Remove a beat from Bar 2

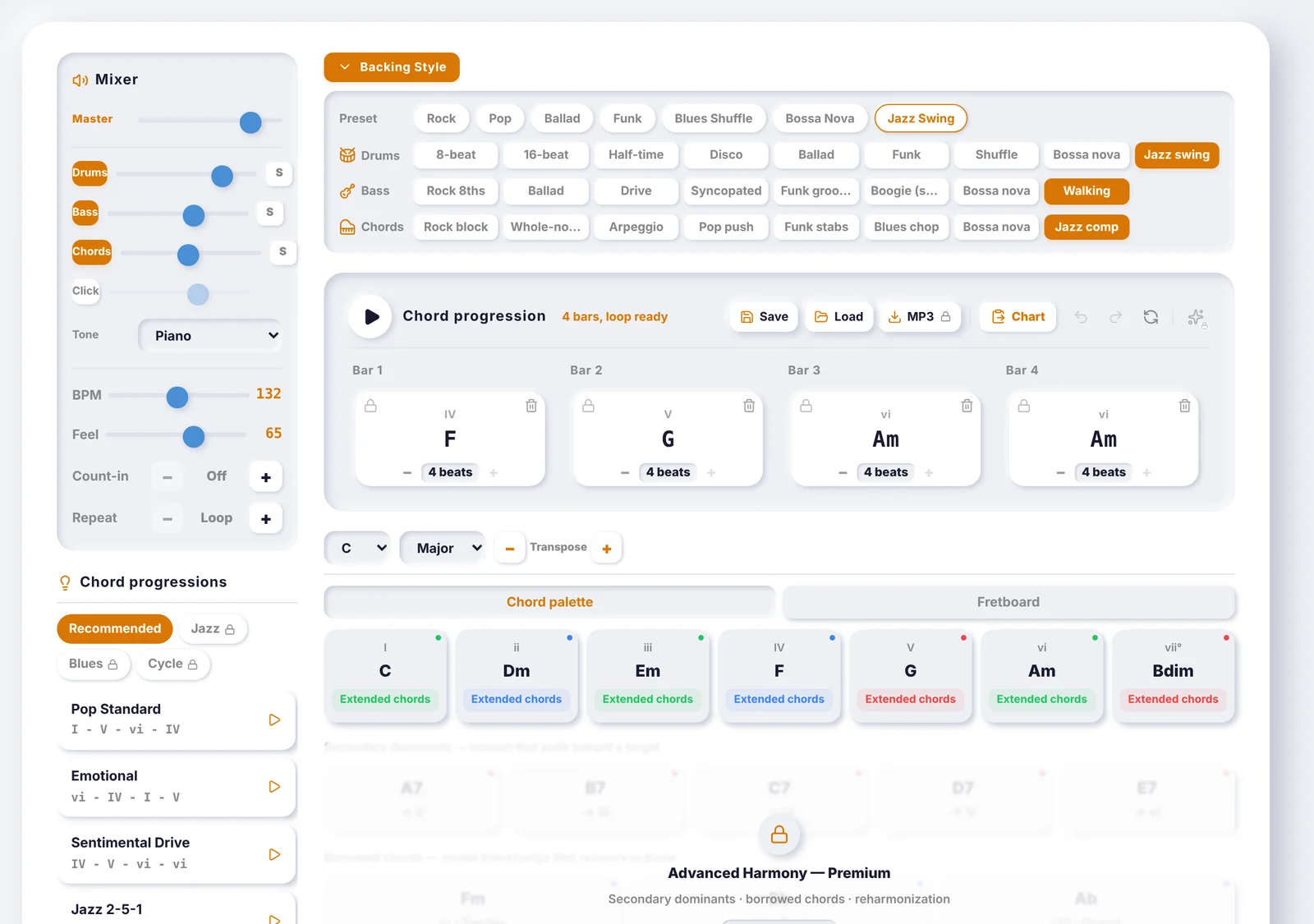(x=625, y=472)
